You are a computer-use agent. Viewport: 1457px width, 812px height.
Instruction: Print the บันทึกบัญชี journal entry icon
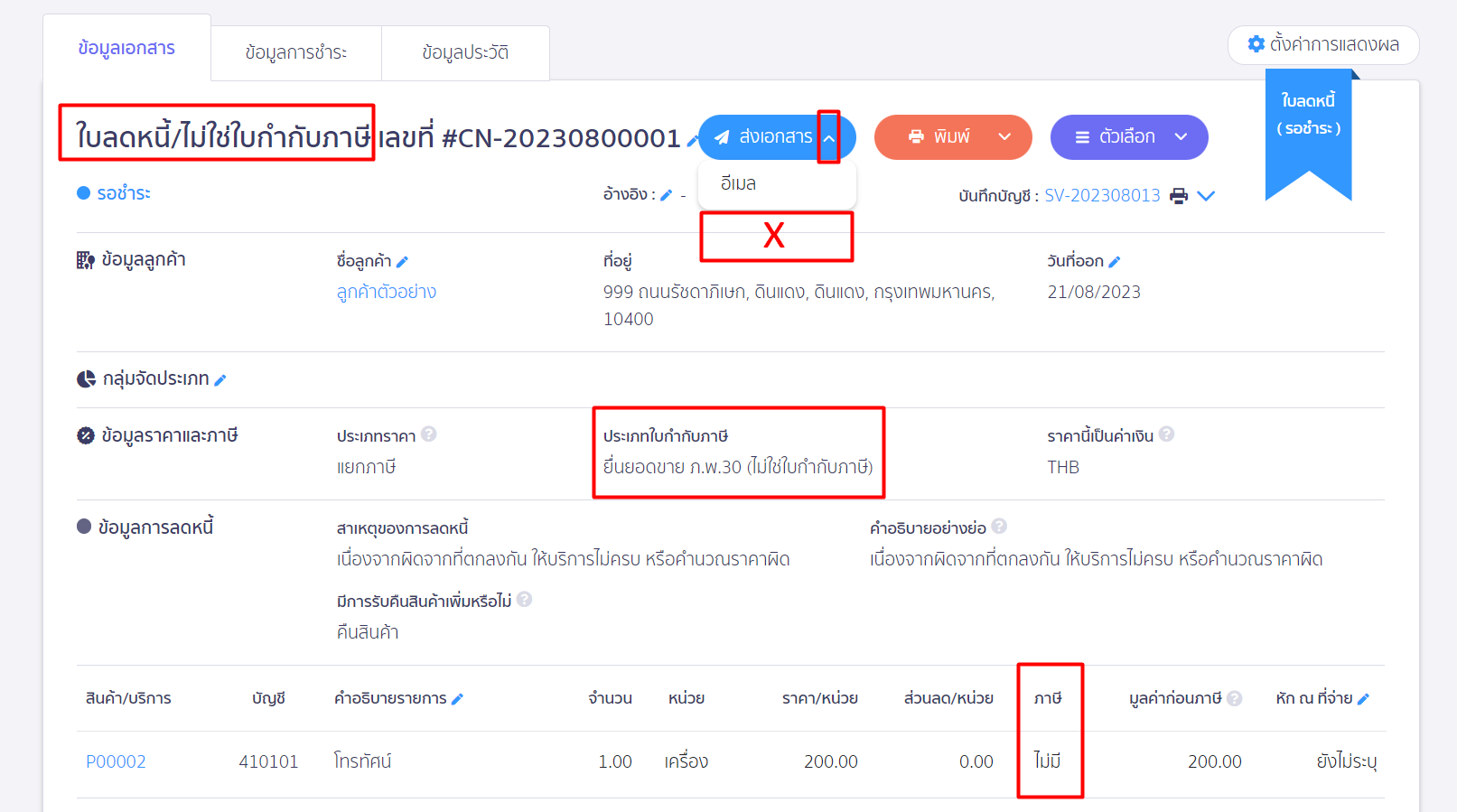(1179, 196)
